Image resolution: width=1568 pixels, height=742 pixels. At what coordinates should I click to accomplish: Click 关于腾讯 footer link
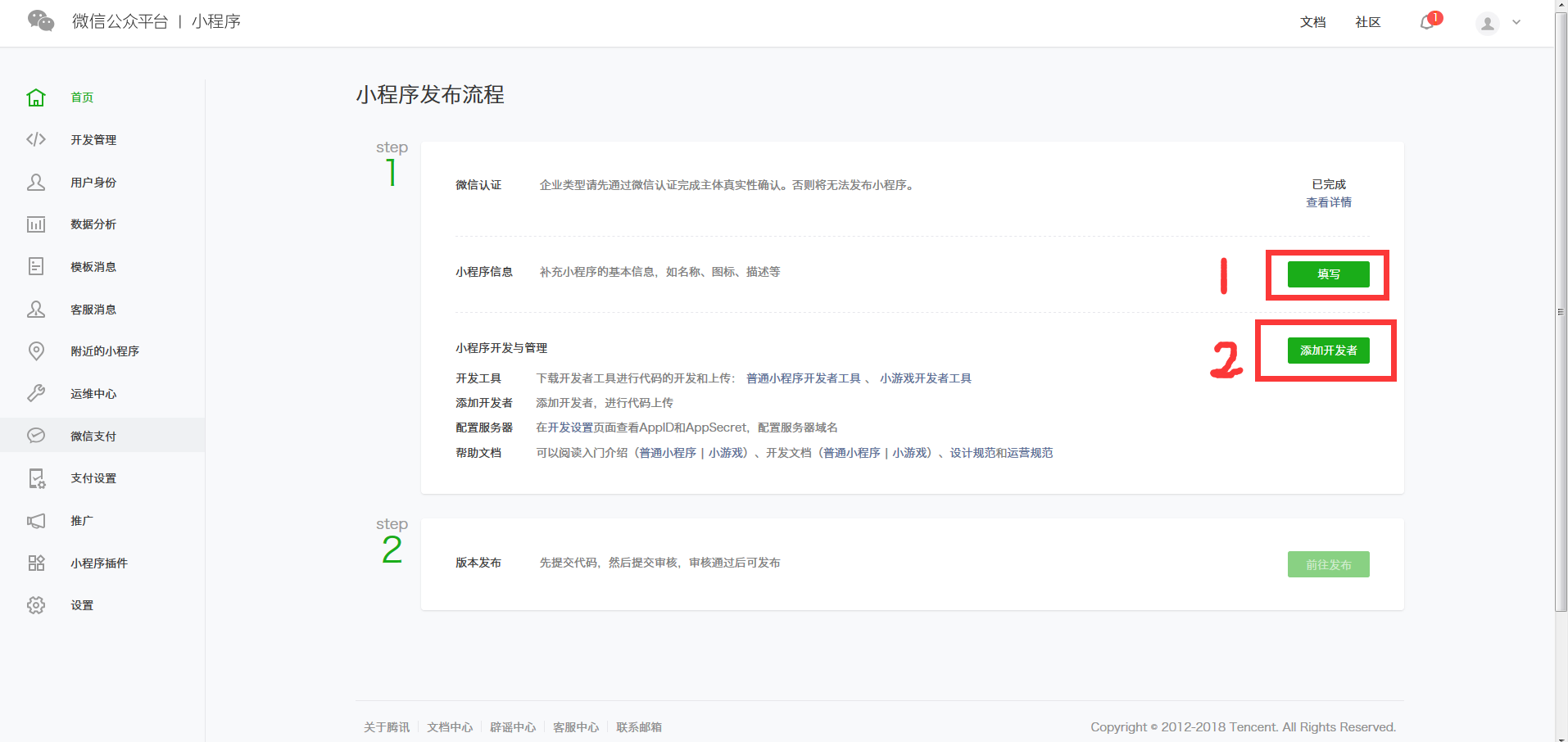[x=387, y=727]
